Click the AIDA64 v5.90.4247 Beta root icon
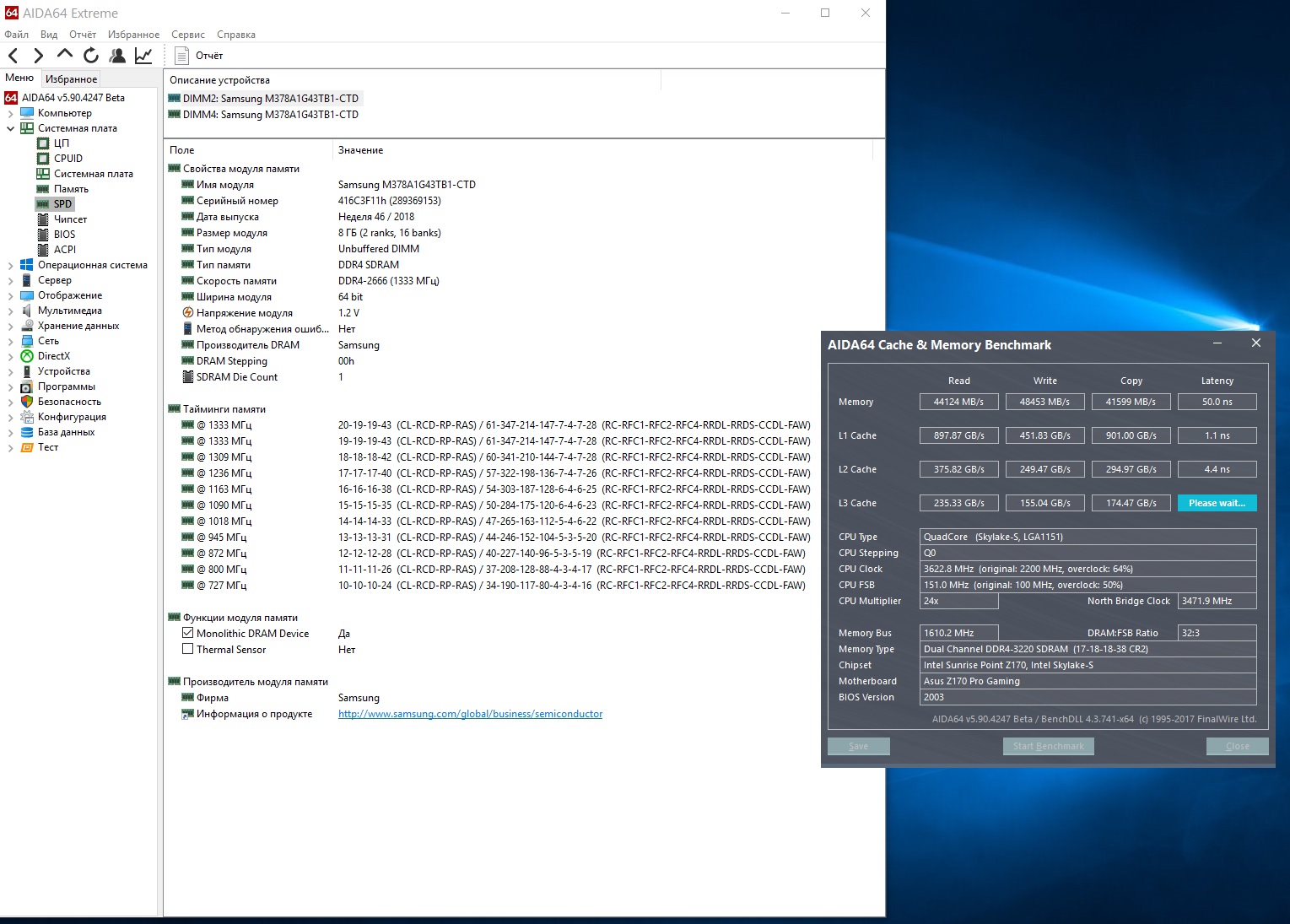Viewport: 1290px width, 924px height. tap(11, 98)
